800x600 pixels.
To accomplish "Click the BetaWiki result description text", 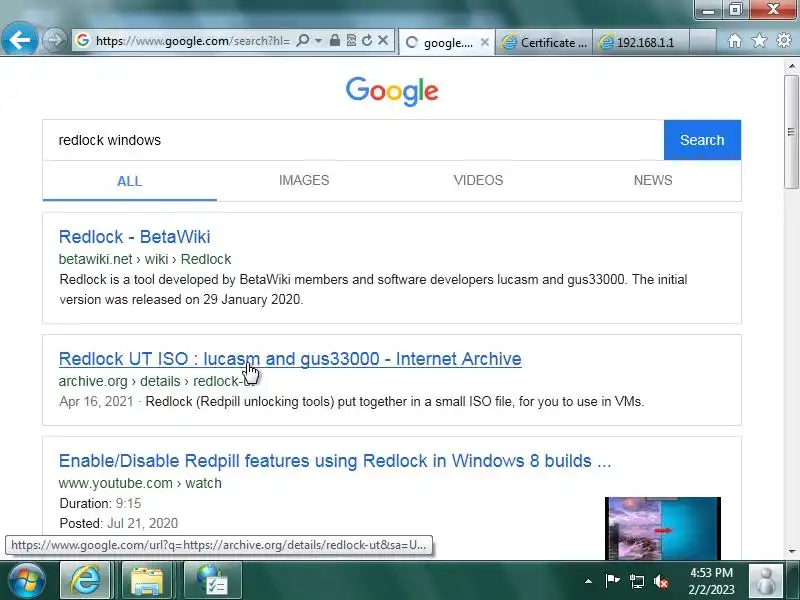I will click(x=373, y=289).
